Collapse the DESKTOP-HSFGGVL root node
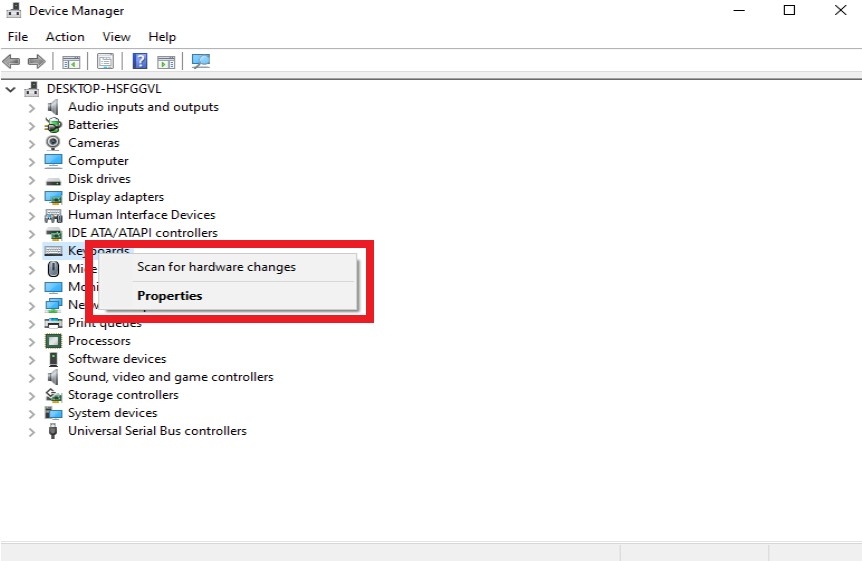The image size is (862, 561). (11, 89)
